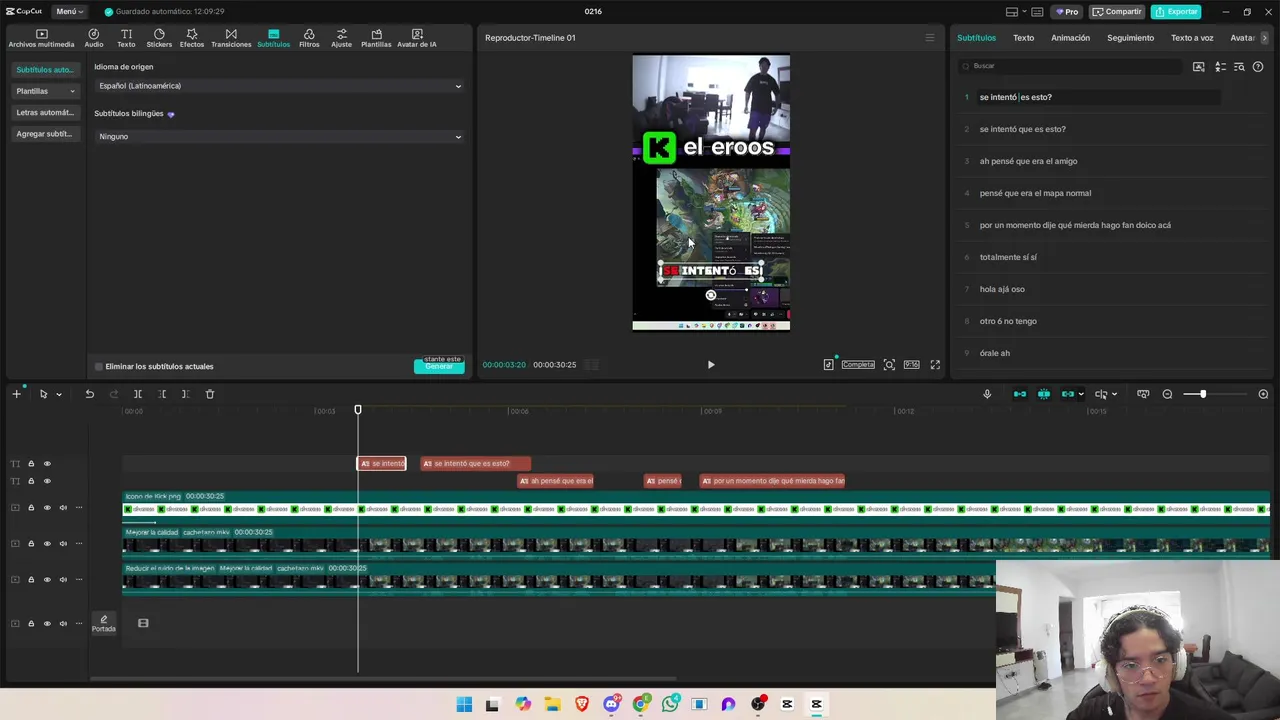Screen dimensions: 1280x720
Task: Expand more tabs with right chevron
Action: (1264, 38)
